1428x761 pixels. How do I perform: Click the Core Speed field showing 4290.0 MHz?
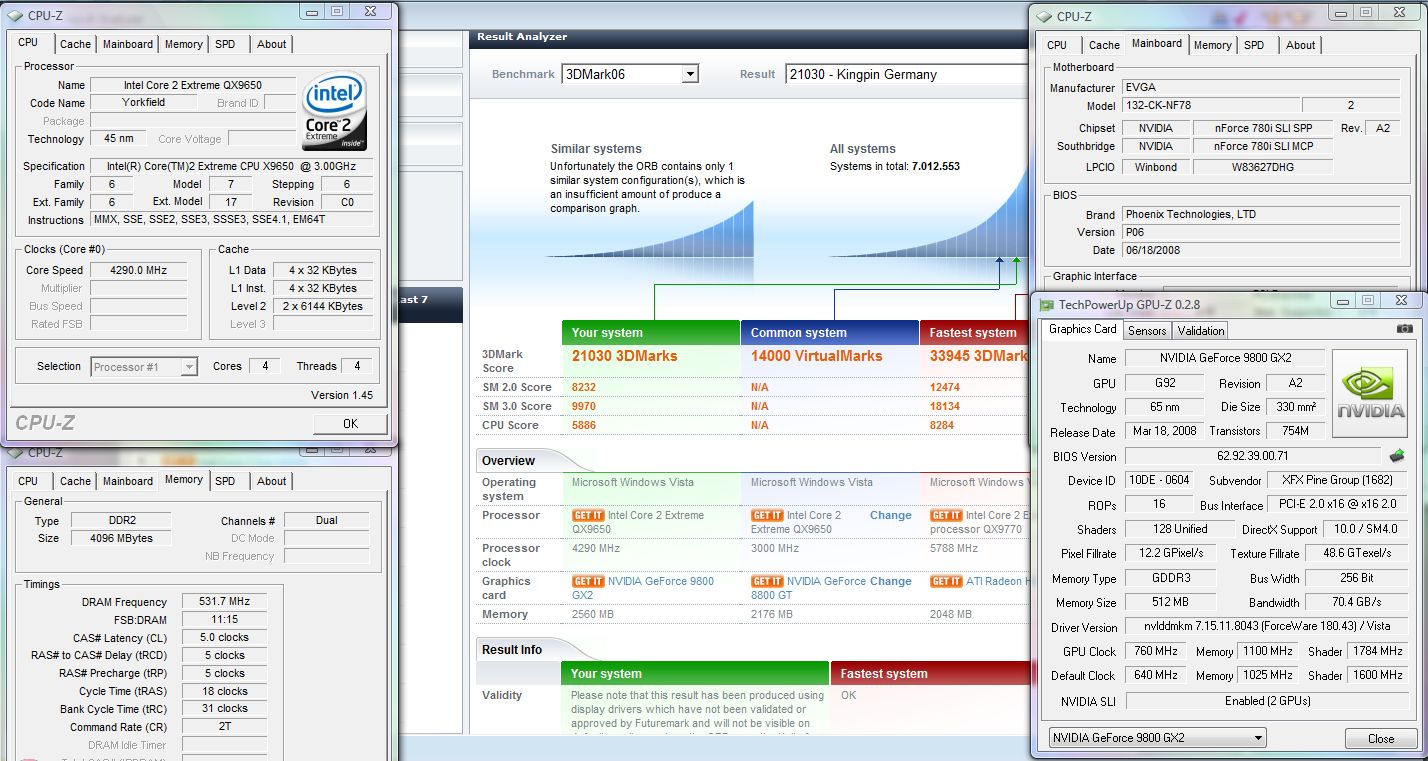tap(138, 270)
